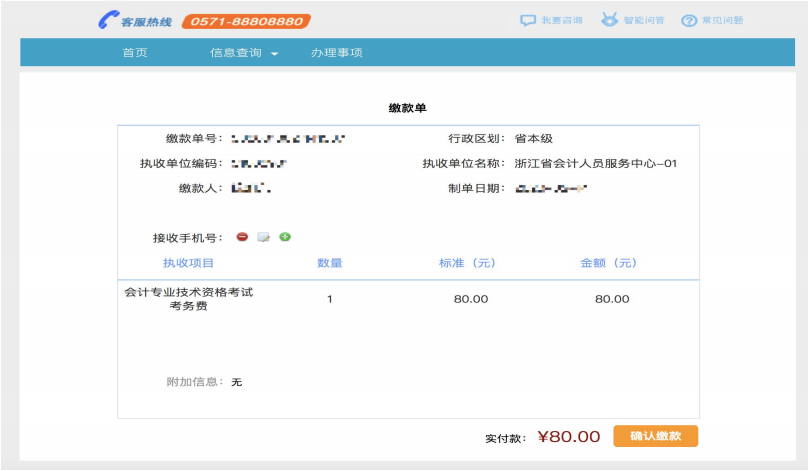Click the 智能问答 robot icon
Image resolution: width=812 pixels, height=471 pixels.
[x=609, y=20]
